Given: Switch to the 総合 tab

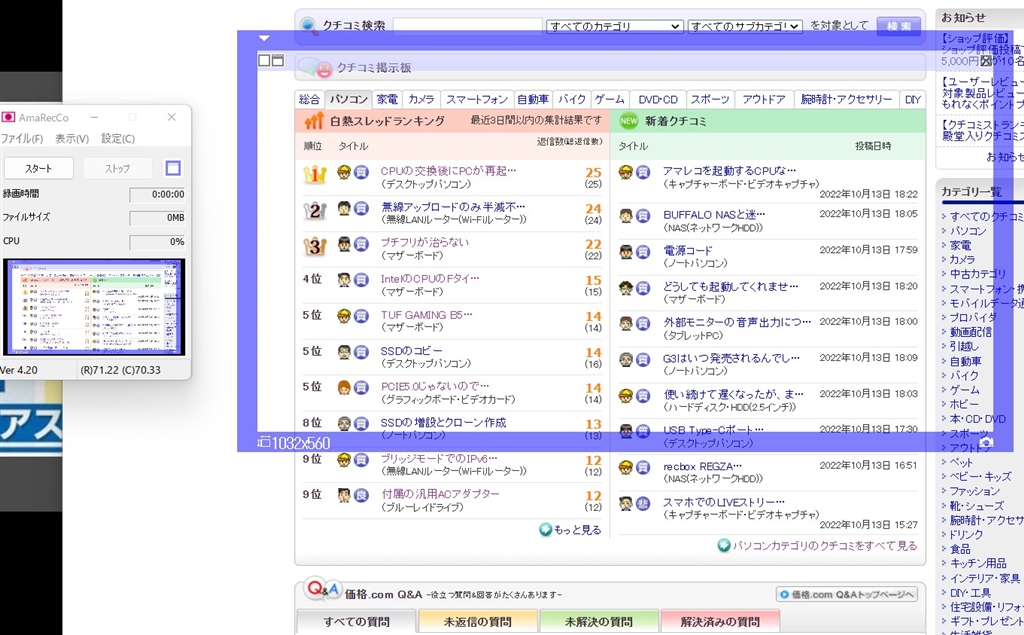Looking at the screenshot, I should click(310, 99).
